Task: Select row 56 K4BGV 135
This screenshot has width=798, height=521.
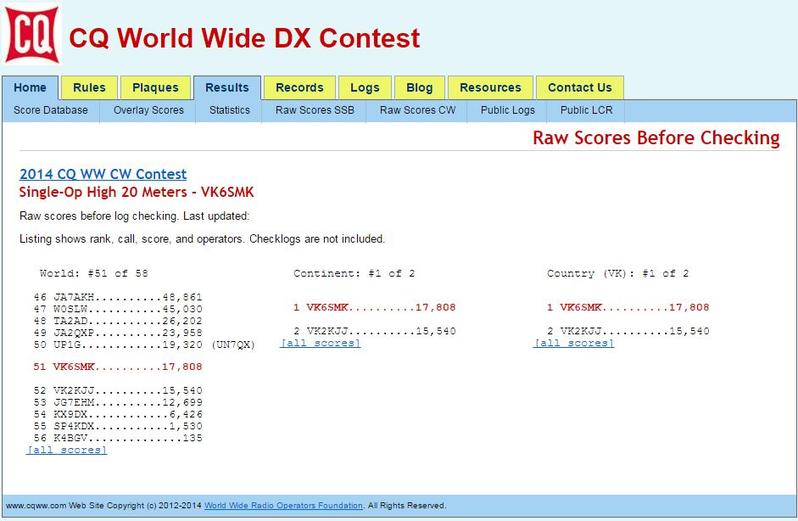Action: (118, 438)
